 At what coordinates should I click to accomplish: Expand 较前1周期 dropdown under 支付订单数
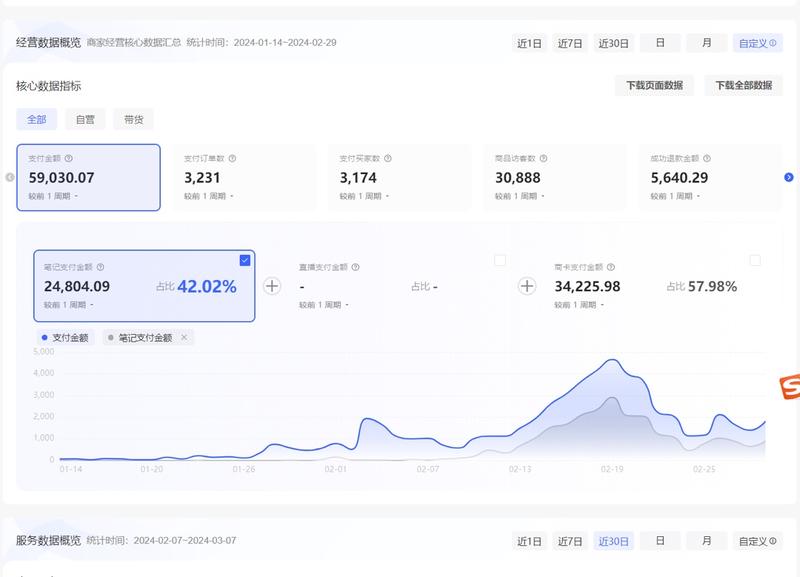tap(209, 196)
